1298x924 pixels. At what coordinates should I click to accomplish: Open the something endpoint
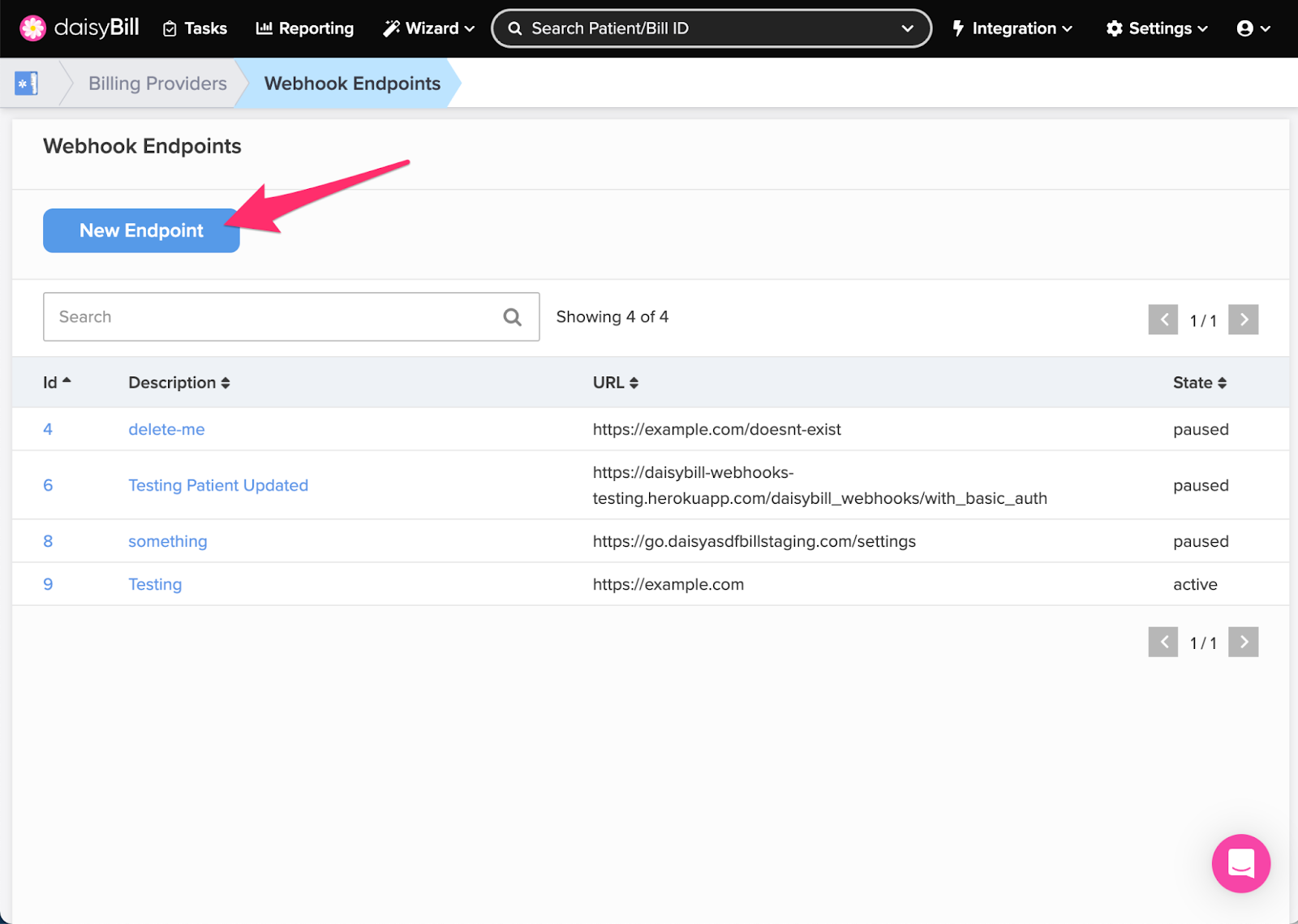coord(168,541)
